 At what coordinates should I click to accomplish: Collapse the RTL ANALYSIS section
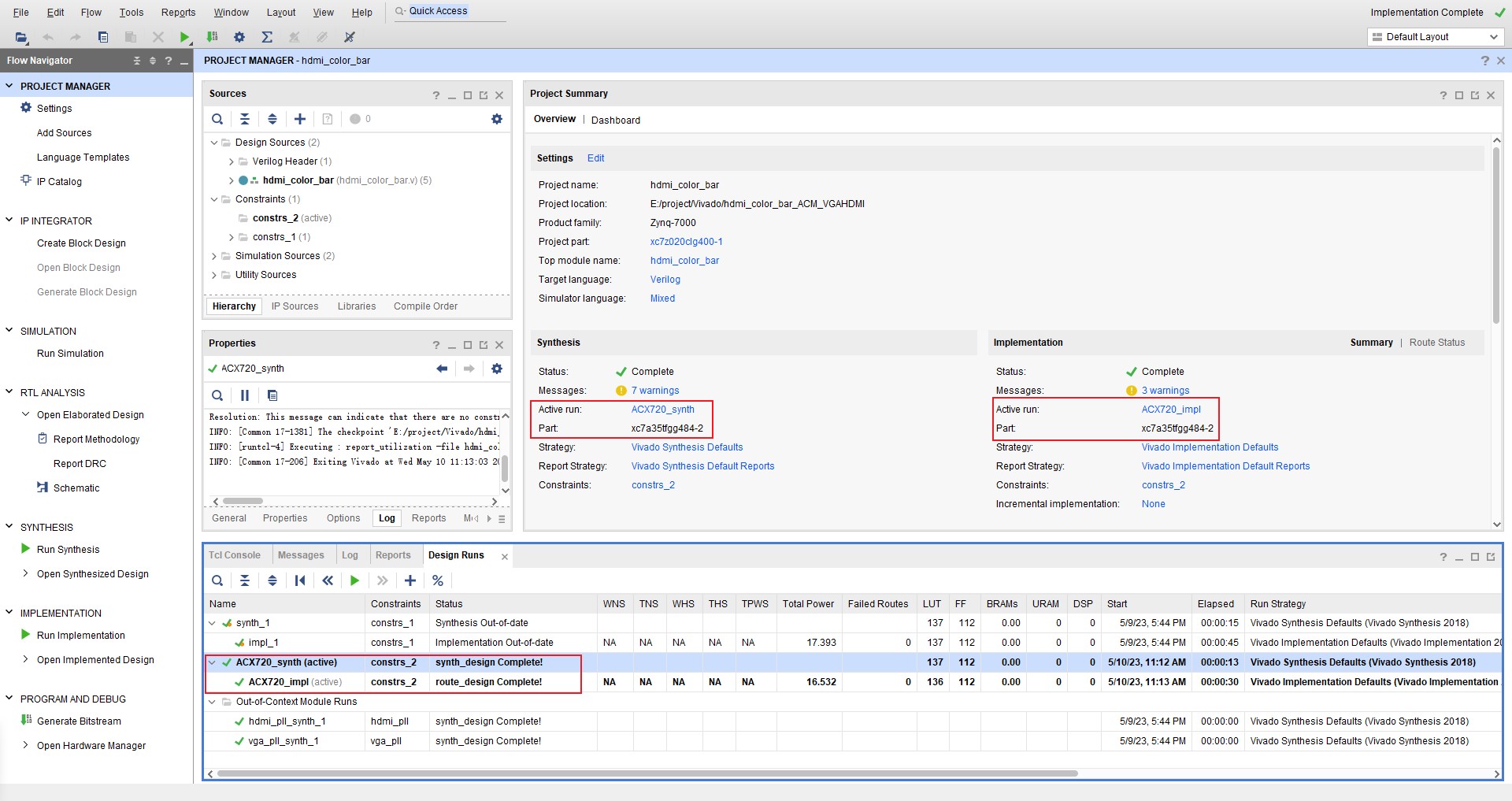(x=9, y=392)
